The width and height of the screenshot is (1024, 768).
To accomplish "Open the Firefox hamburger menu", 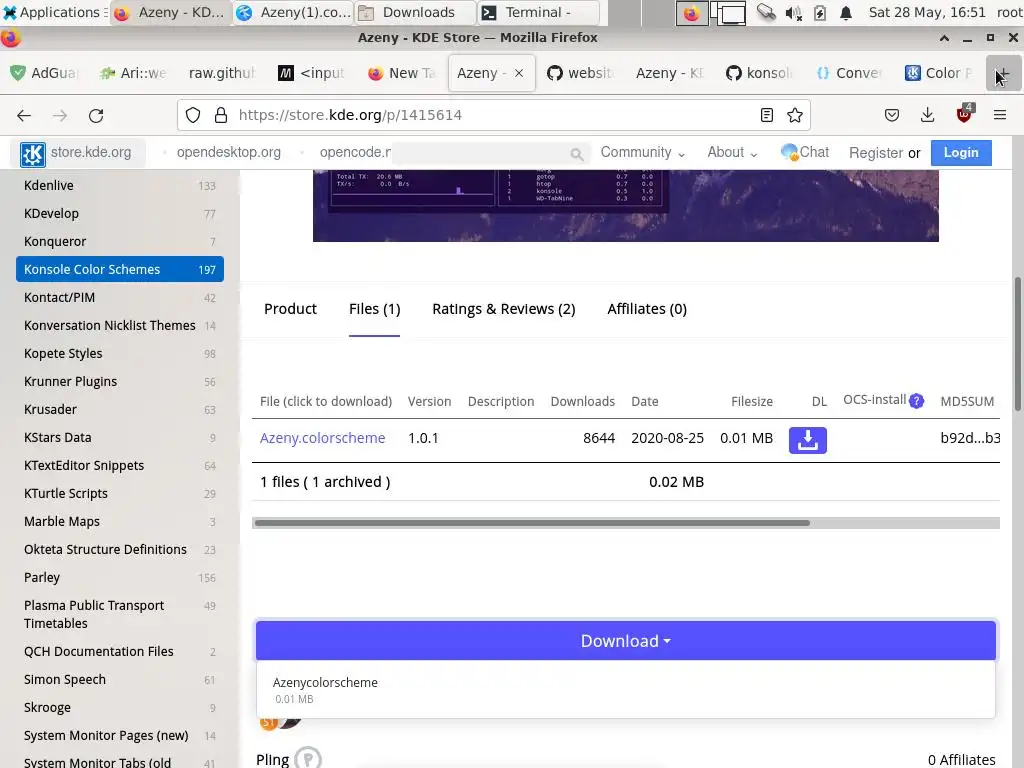I will [x=1000, y=116].
